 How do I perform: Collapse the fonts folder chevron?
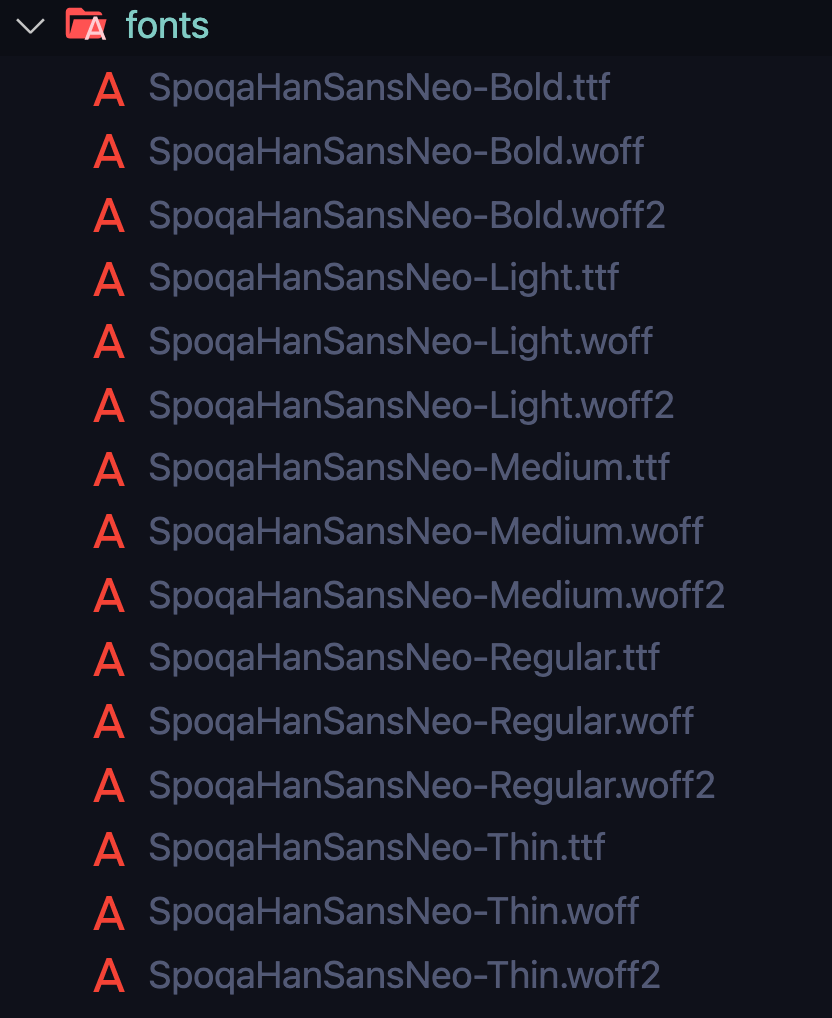(x=30, y=26)
